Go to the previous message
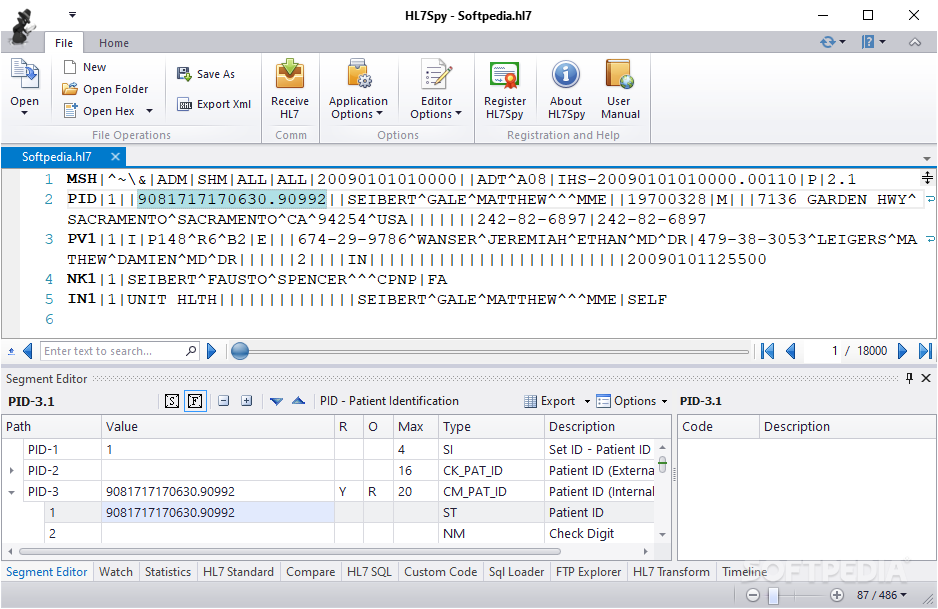The height and width of the screenshot is (609, 938). [790, 351]
